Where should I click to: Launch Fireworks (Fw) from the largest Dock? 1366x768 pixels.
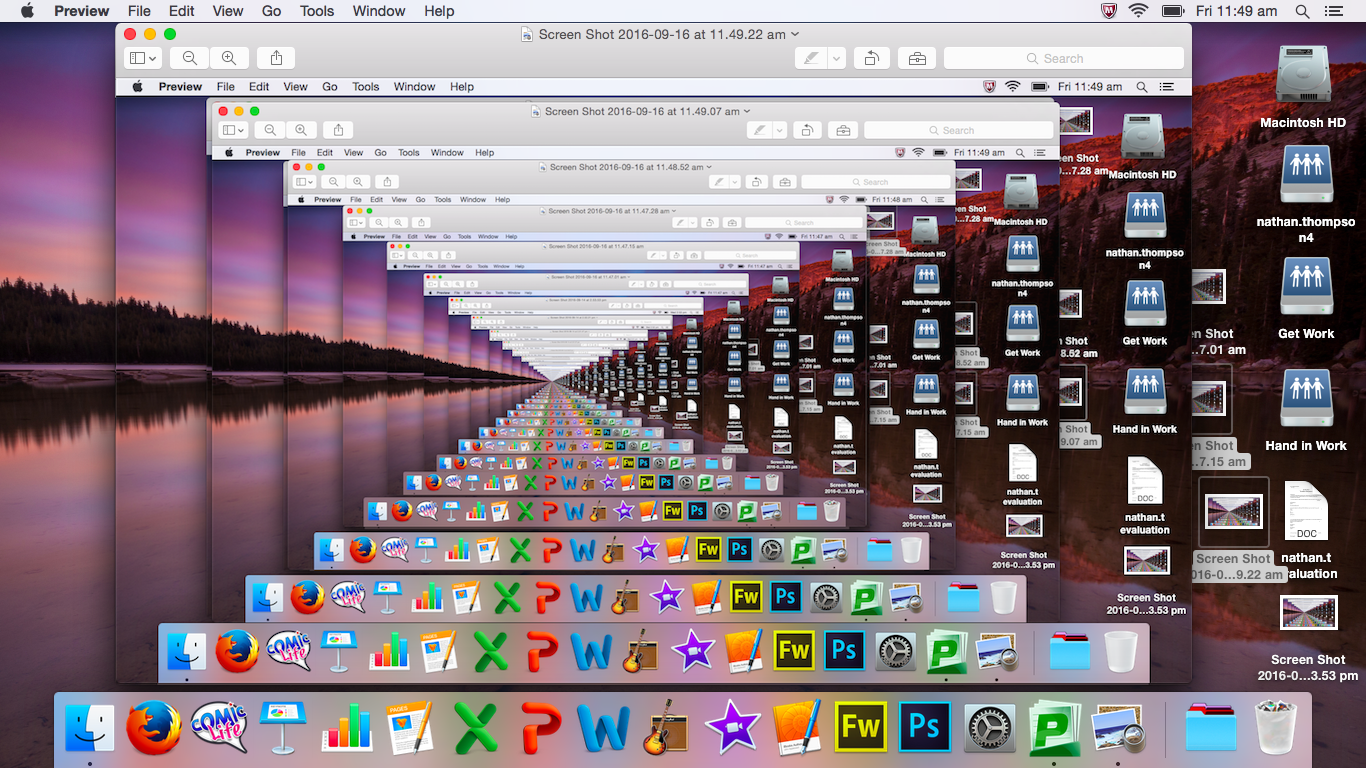coord(861,727)
